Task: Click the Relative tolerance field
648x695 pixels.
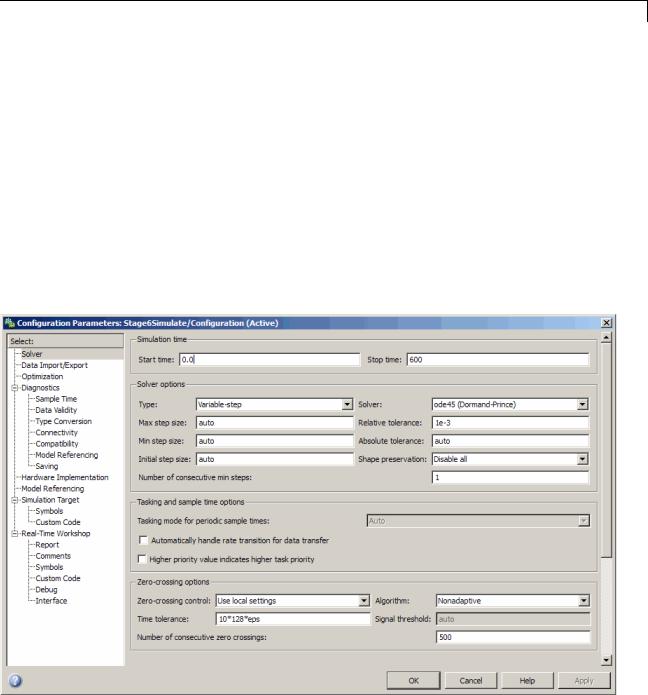Action: [x=511, y=423]
